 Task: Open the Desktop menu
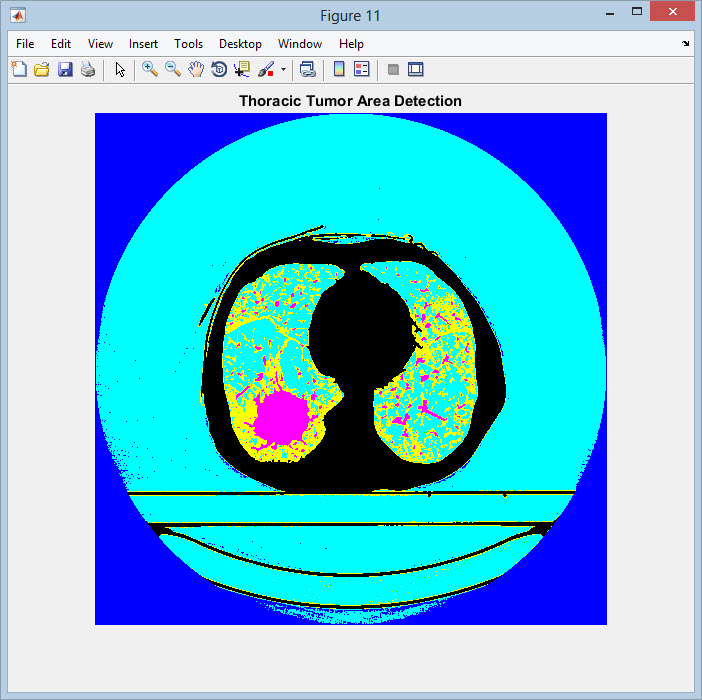click(240, 44)
